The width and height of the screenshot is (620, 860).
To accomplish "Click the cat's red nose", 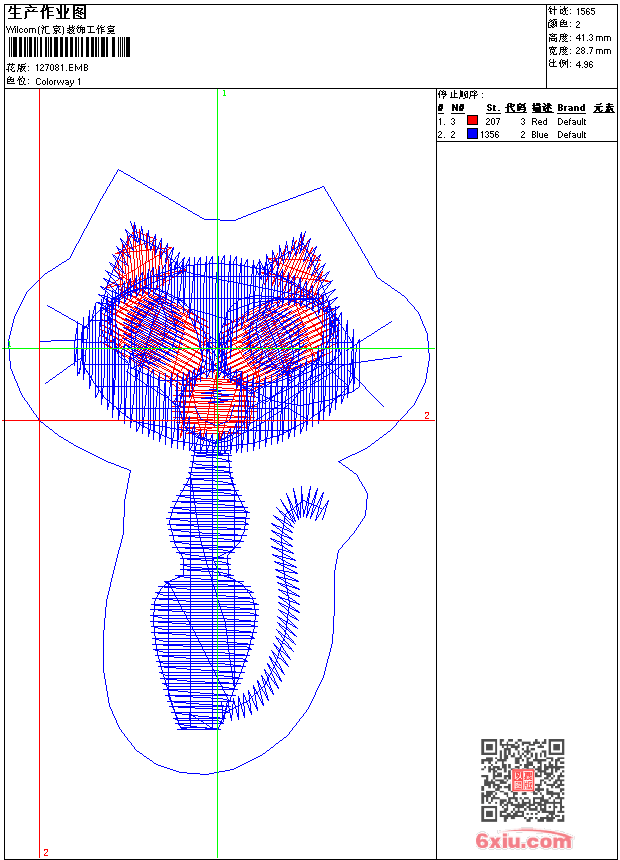I will (214, 402).
